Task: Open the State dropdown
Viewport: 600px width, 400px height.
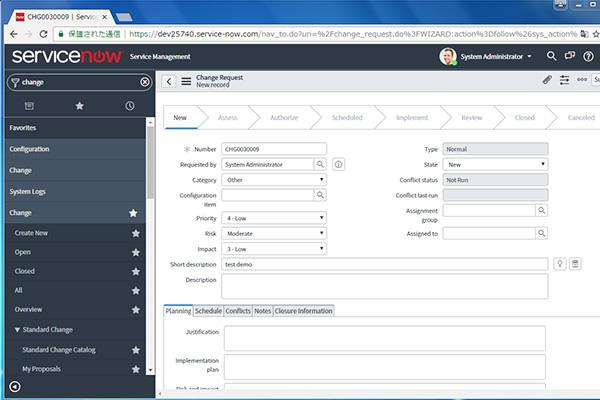Action: [495, 164]
